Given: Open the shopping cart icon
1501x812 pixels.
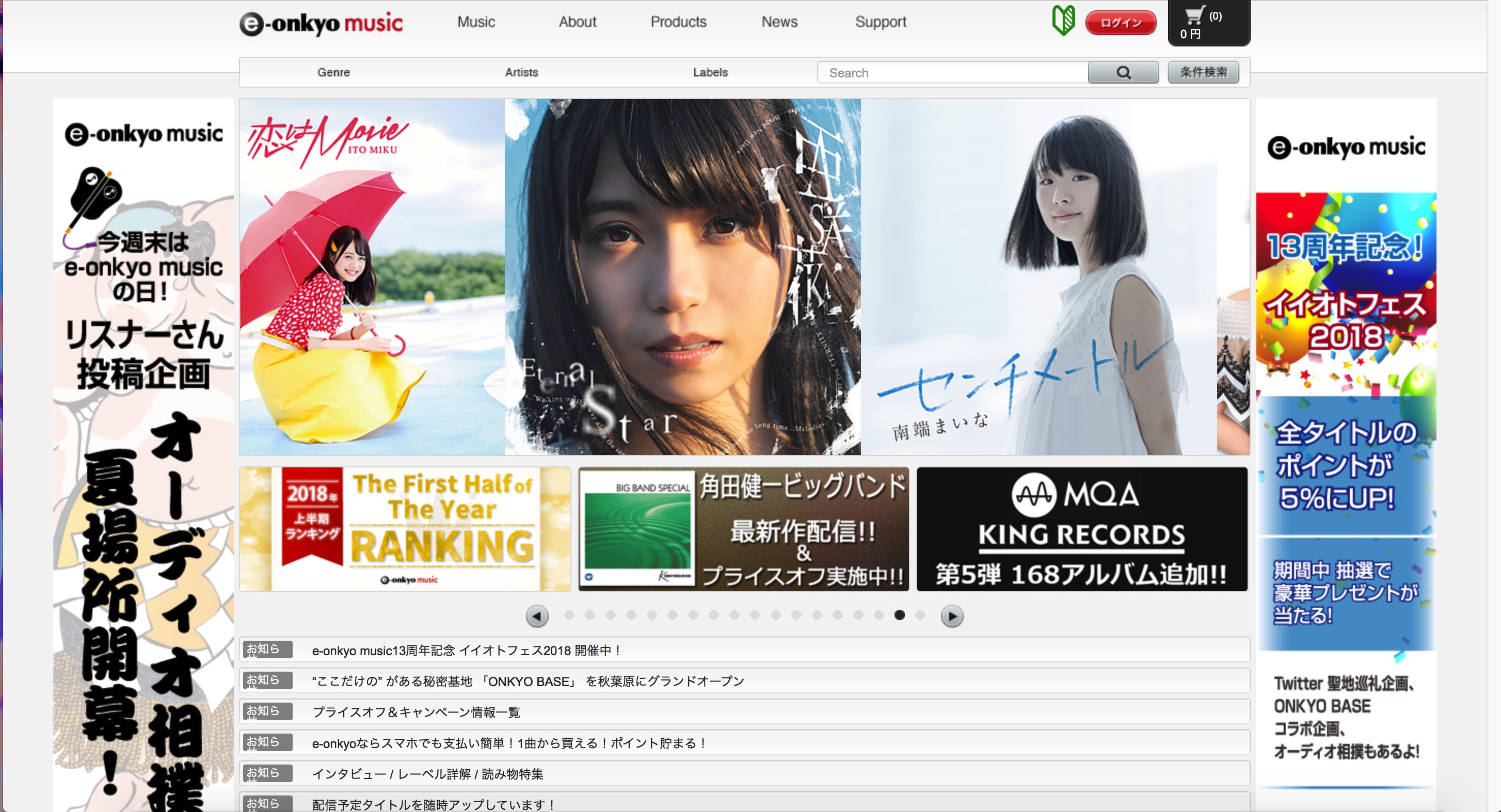Looking at the screenshot, I should [x=1194, y=14].
